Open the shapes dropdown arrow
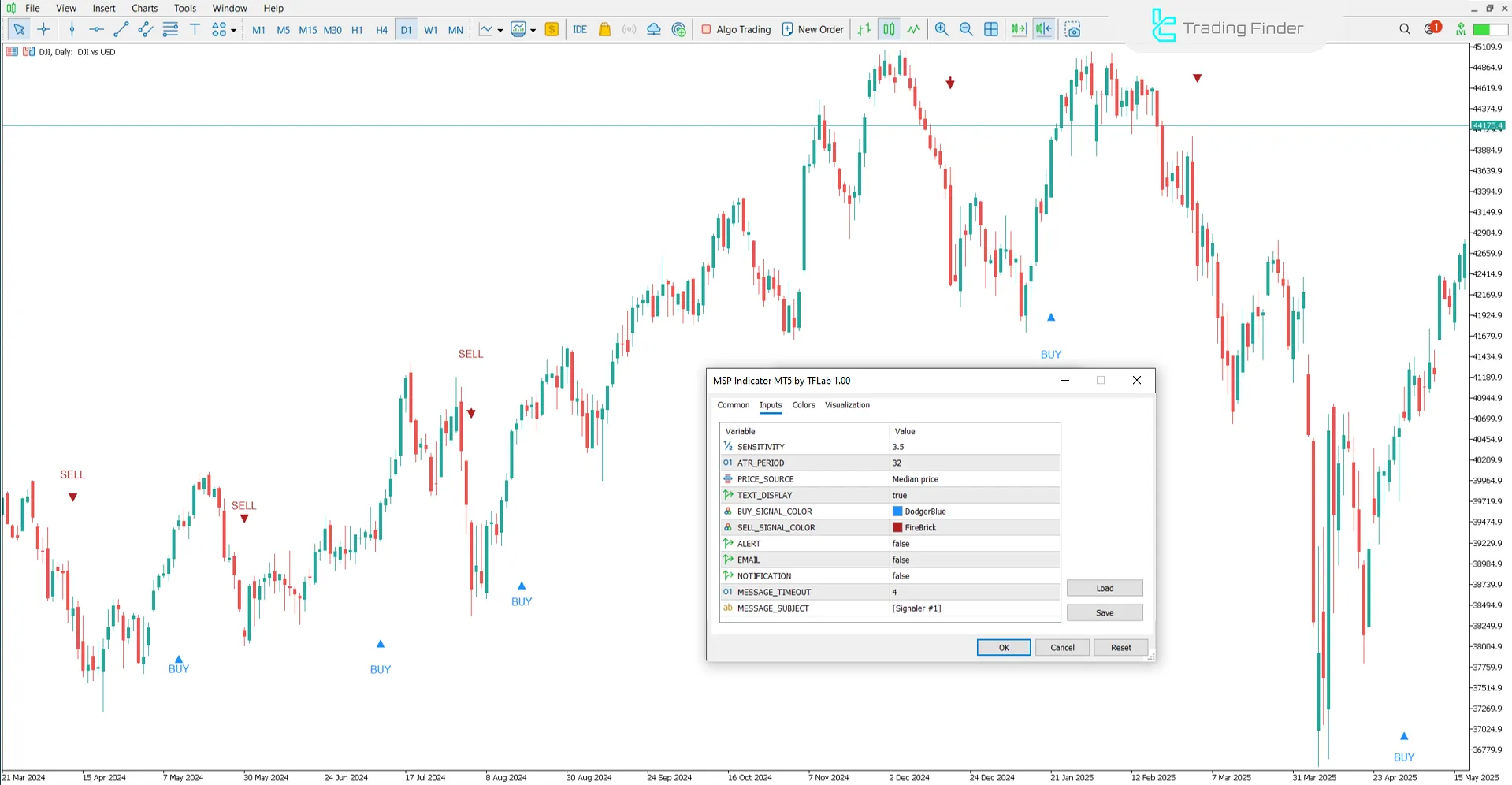 [x=233, y=30]
